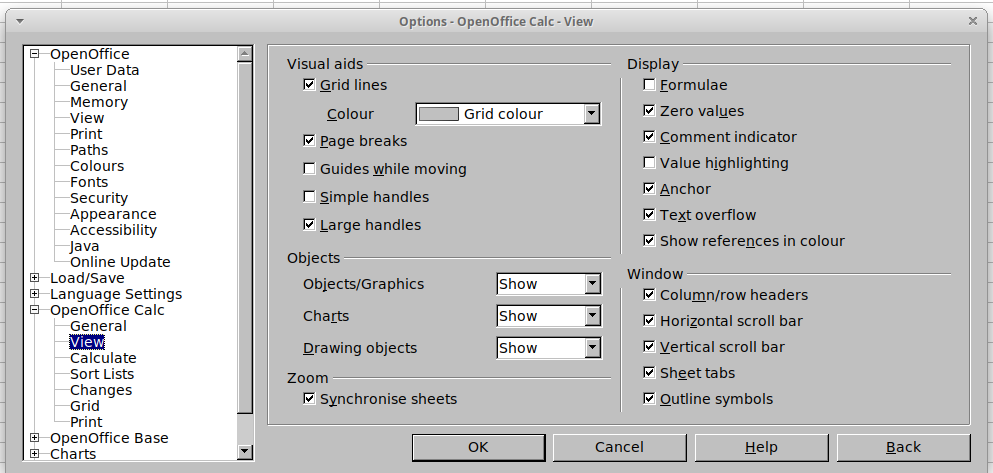The image size is (993, 473).
Task: Uncheck the Anchor checkbox
Action: [x=649, y=189]
